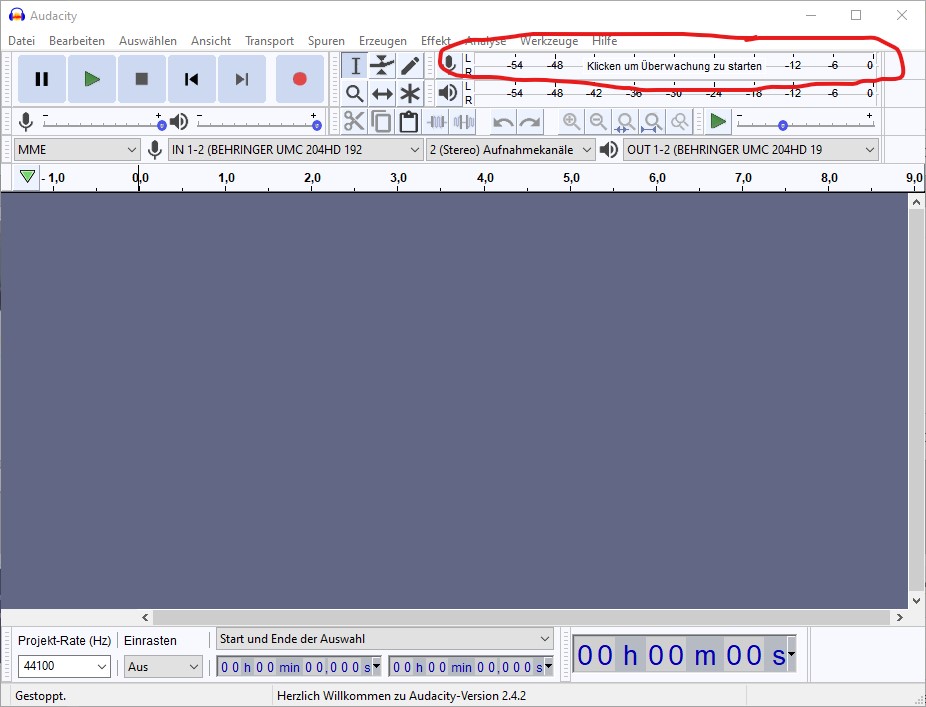Viewport: 926px width, 707px height.
Task: Click the Stop transport button
Action: coord(142,79)
